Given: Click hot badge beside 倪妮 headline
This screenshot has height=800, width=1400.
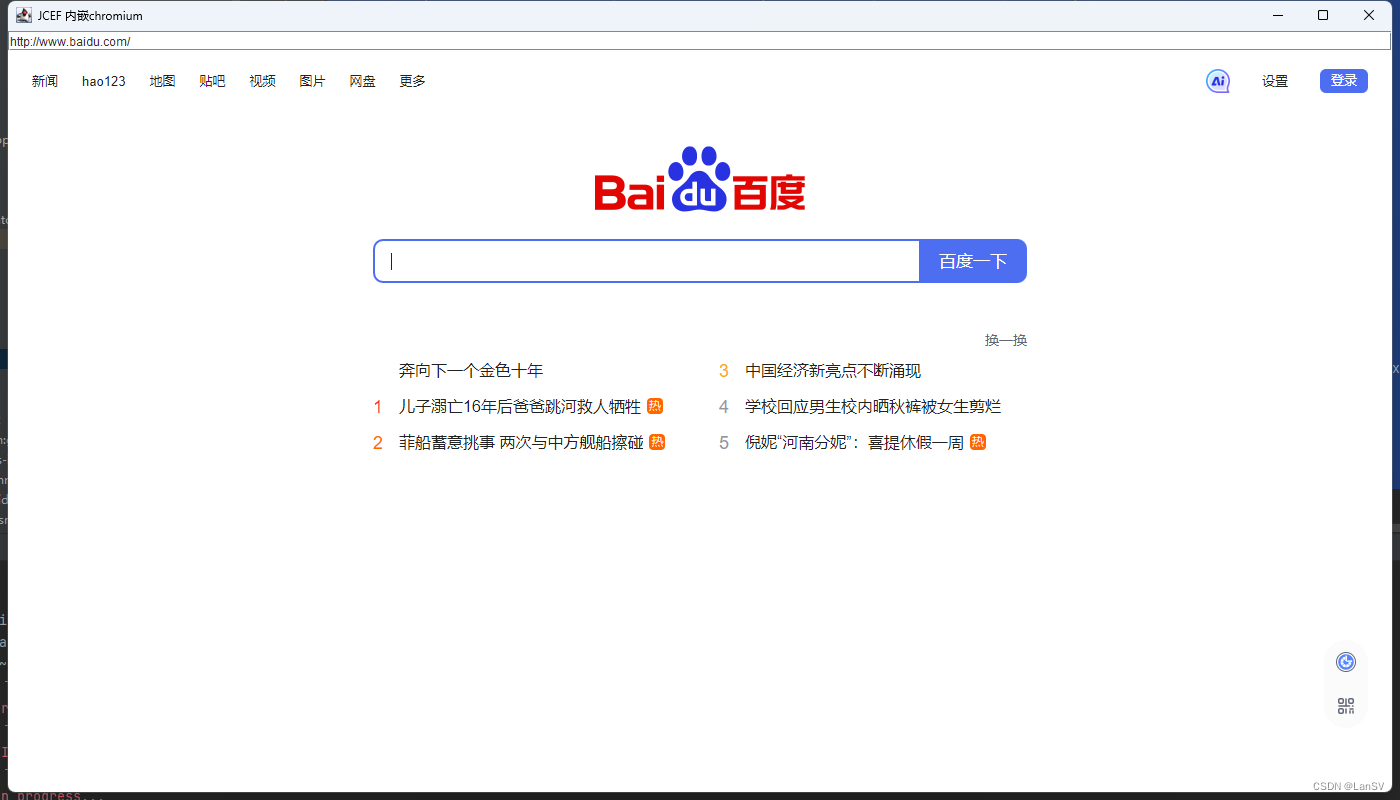Looking at the screenshot, I should coord(978,442).
